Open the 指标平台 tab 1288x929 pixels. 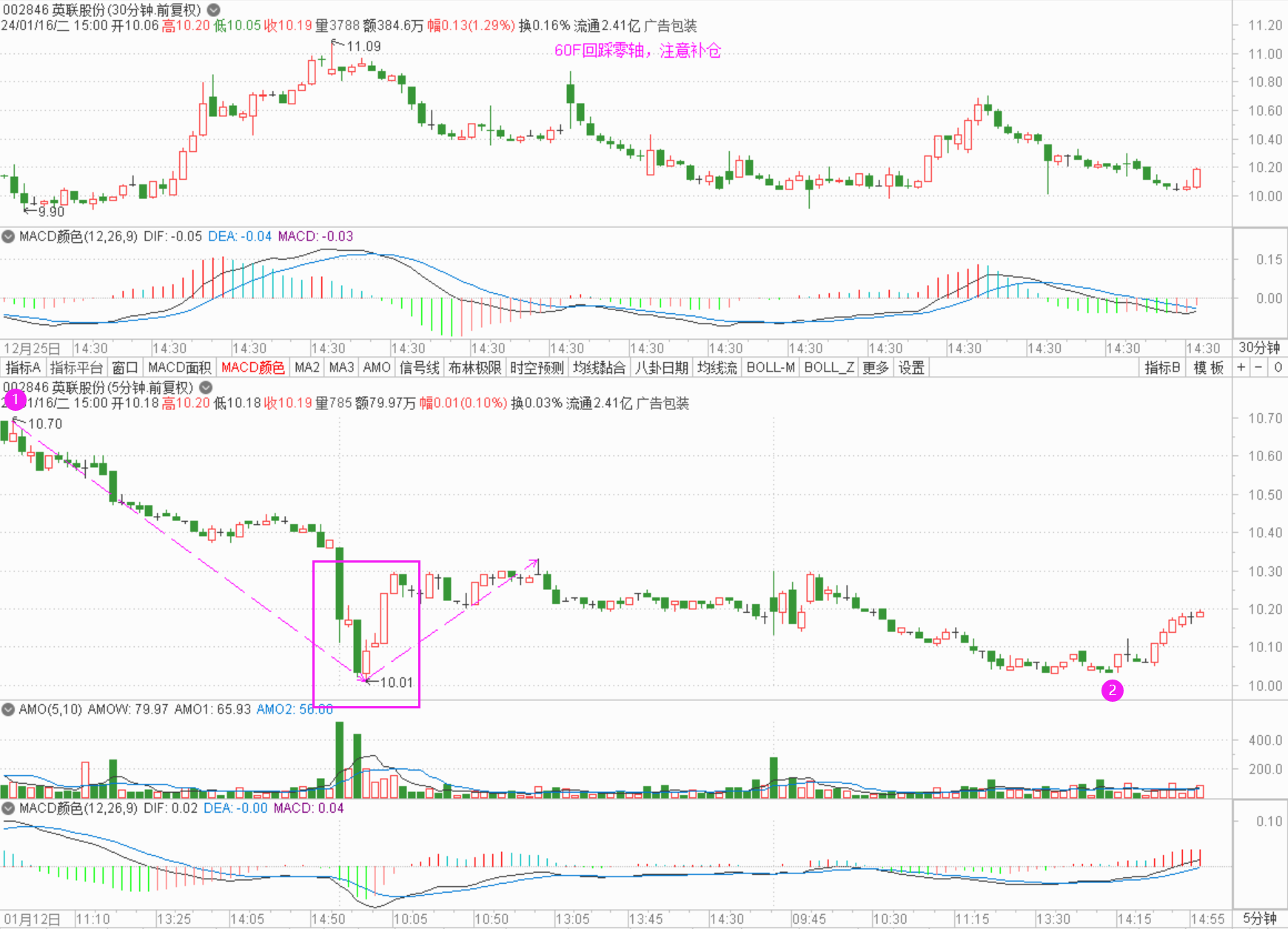[77, 367]
